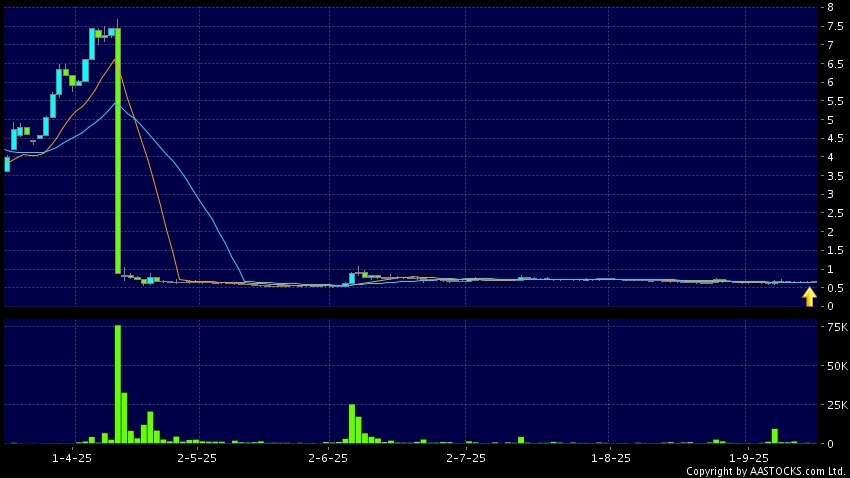850x478 pixels.
Task: Click the "75K" volume axis label
Action: 837,327
